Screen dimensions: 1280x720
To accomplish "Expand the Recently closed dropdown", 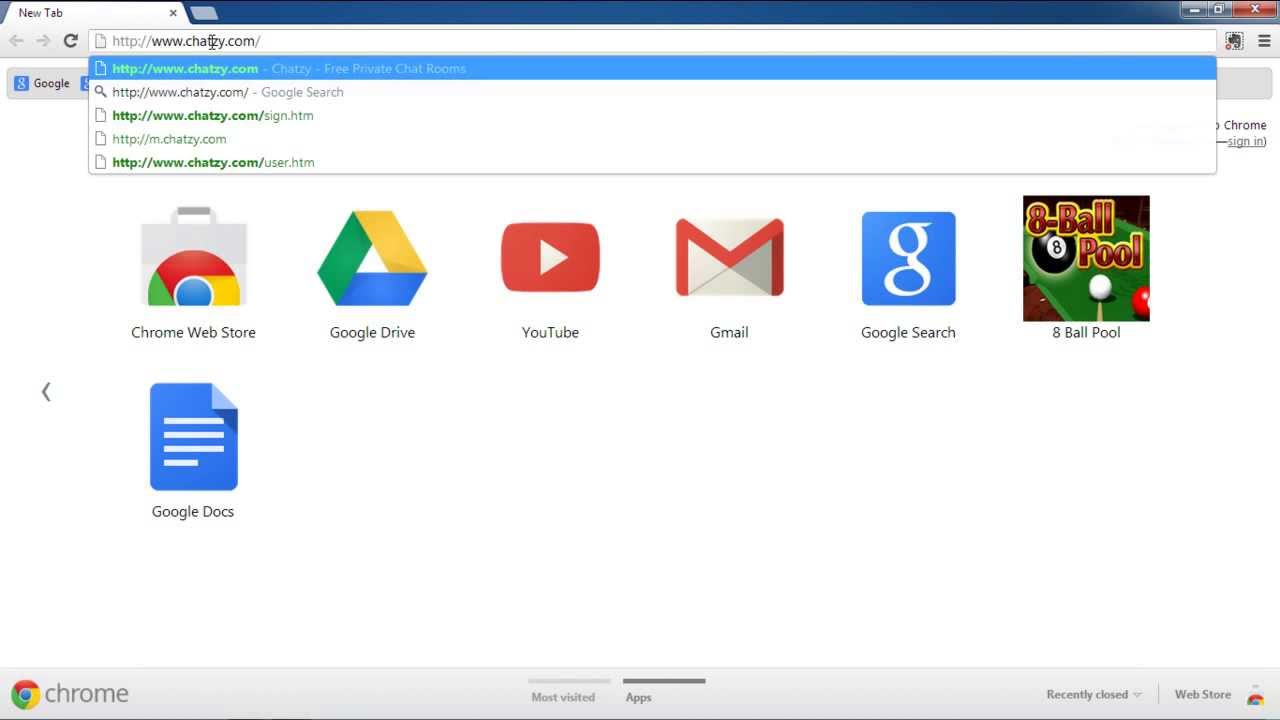I will pyautogui.click(x=1094, y=694).
